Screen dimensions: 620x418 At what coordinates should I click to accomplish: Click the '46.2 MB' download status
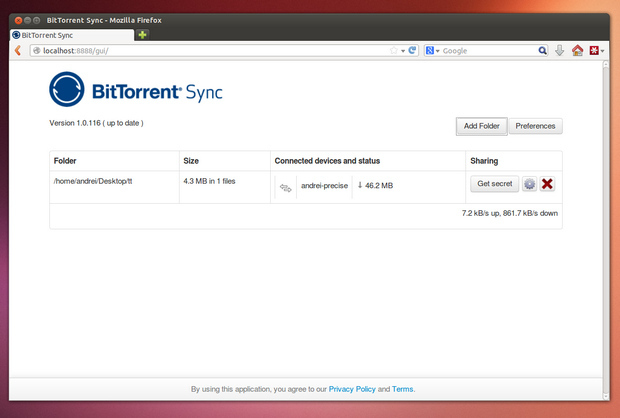pos(375,185)
